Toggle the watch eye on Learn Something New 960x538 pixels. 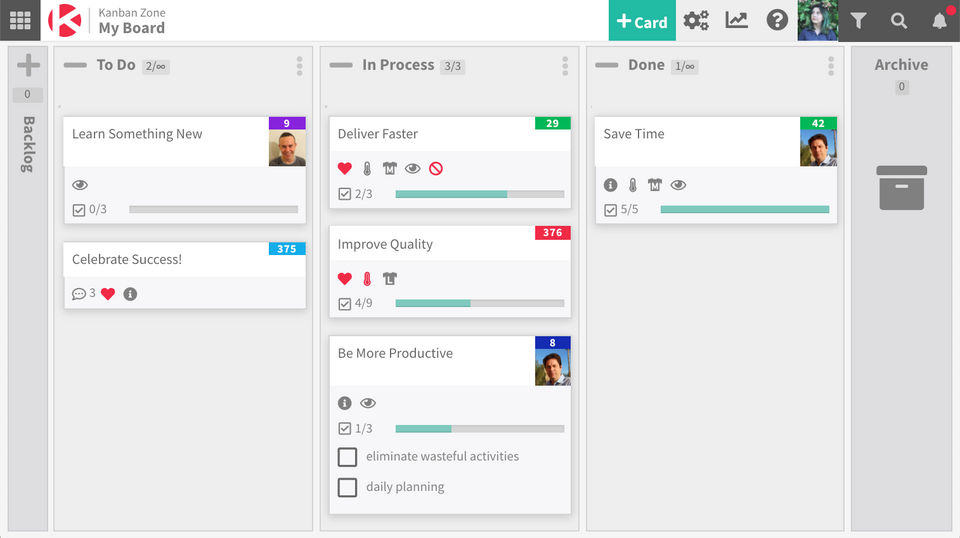pos(80,185)
